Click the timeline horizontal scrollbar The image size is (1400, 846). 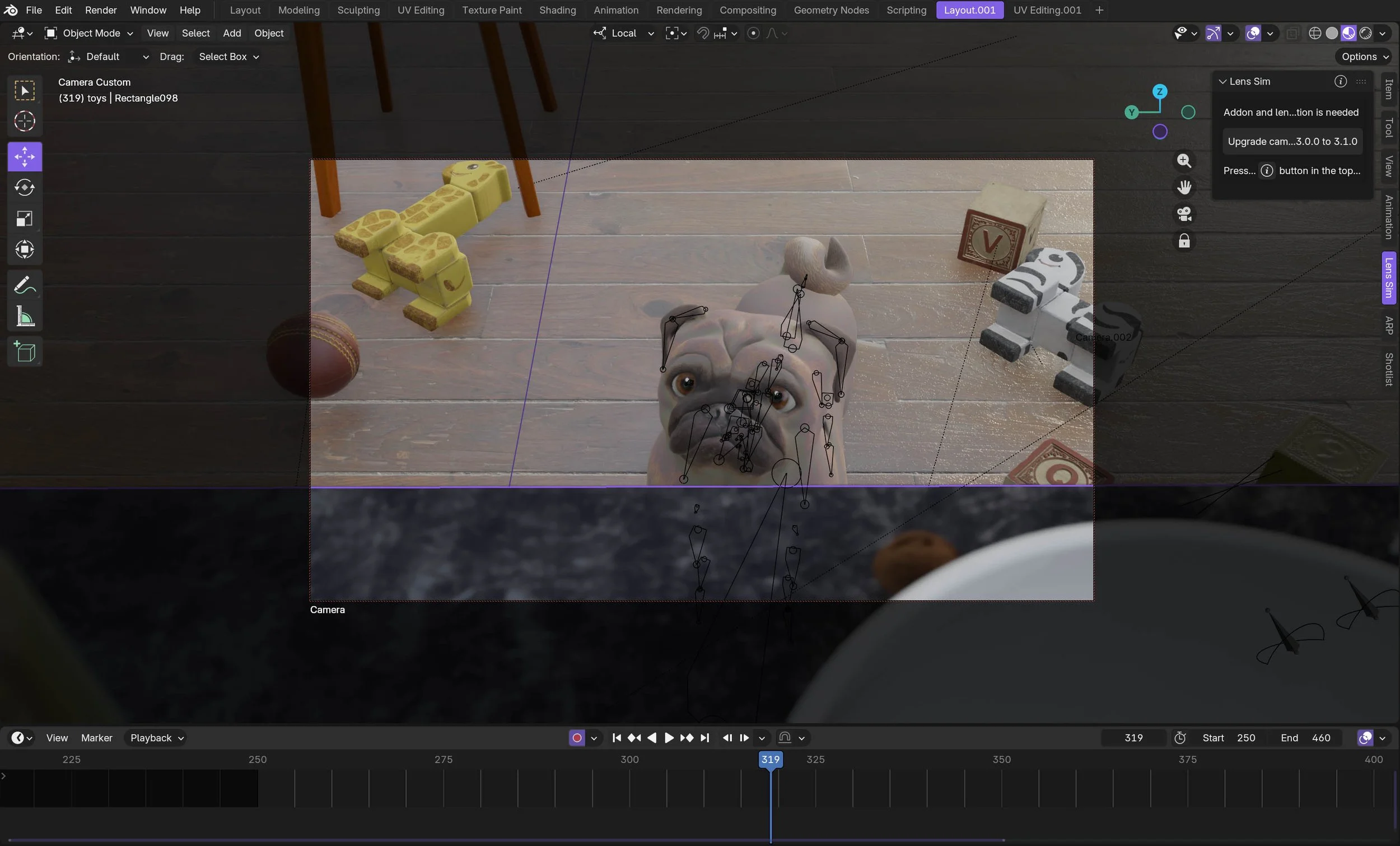pos(506,840)
